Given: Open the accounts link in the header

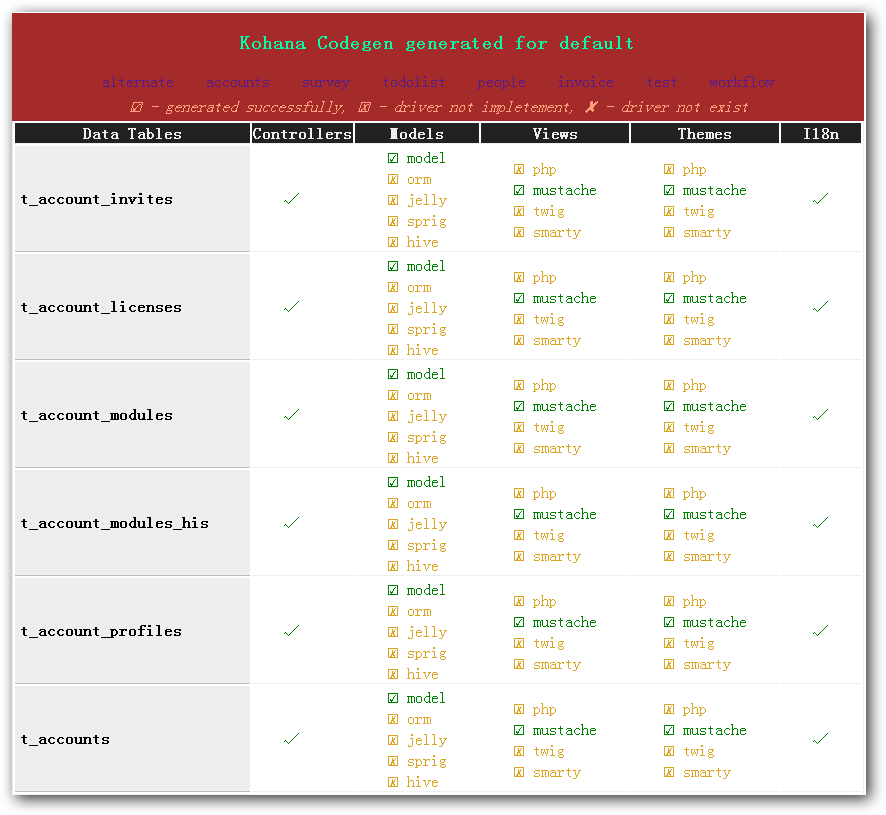Looking at the screenshot, I should coord(238,83).
